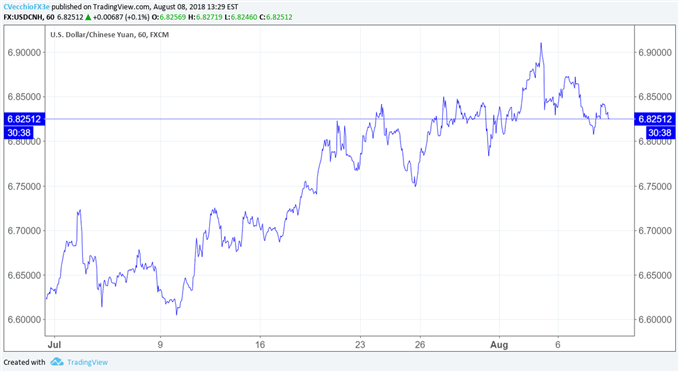
Task: Click the price line peak near 6.91
Action: pyautogui.click(x=541, y=44)
